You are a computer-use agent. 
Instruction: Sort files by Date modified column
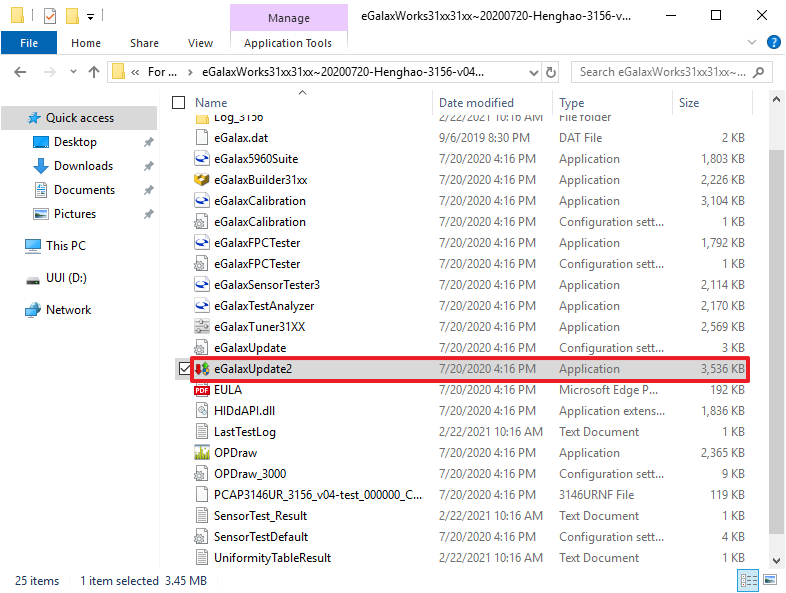tap(476, 103)
